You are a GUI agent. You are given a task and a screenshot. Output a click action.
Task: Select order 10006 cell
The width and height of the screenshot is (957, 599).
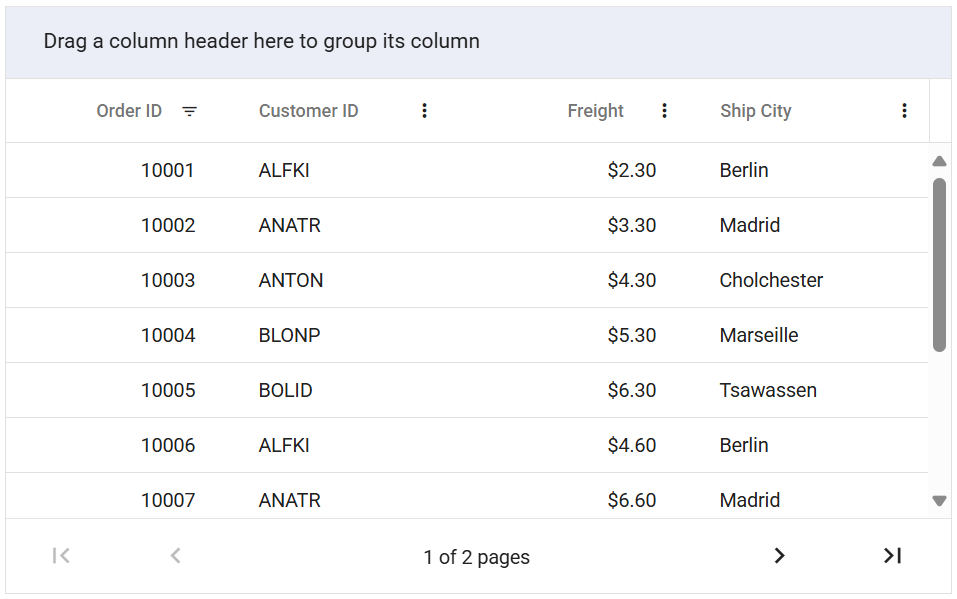[168, 445]
